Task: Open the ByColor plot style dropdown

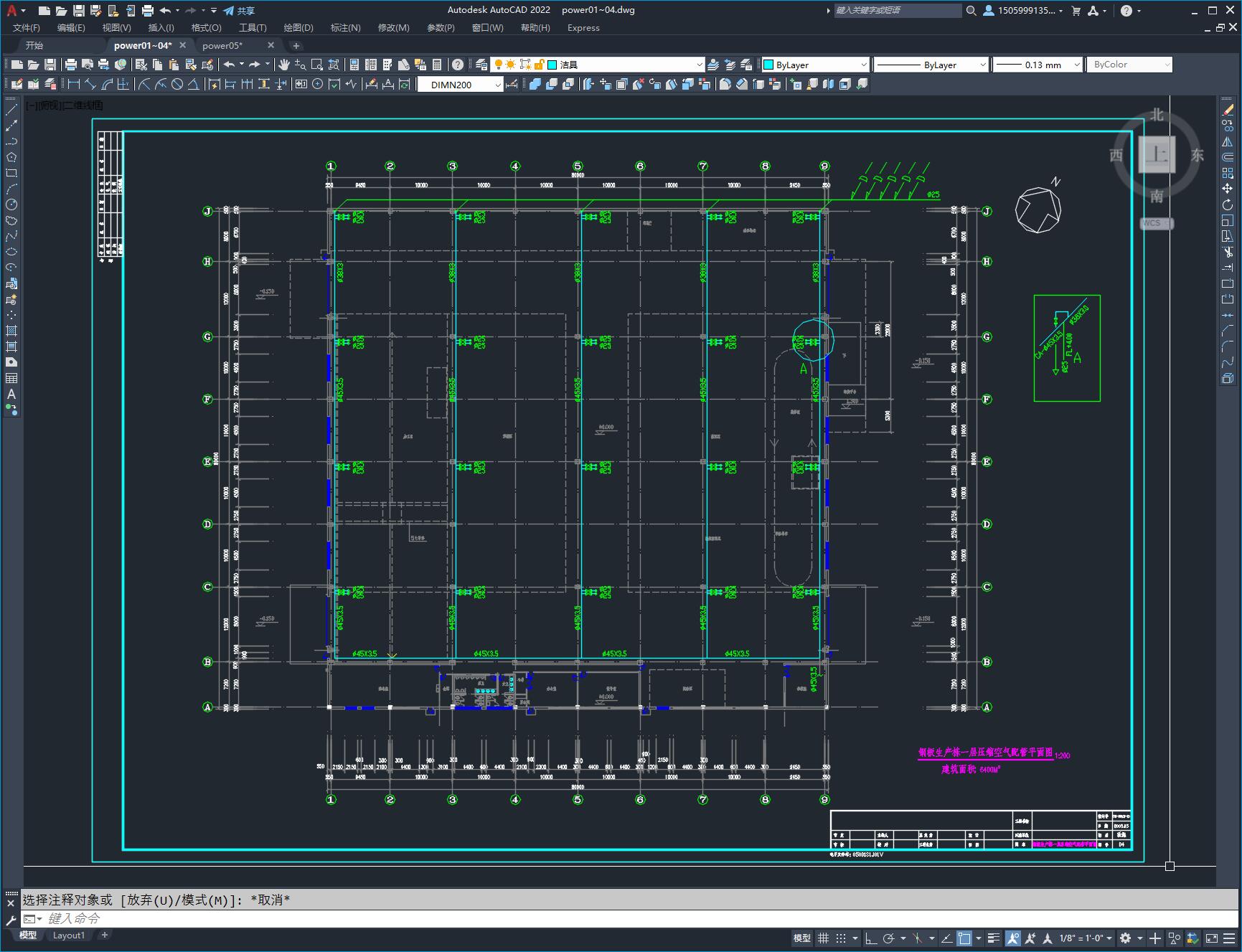Action: [1129, 65]
